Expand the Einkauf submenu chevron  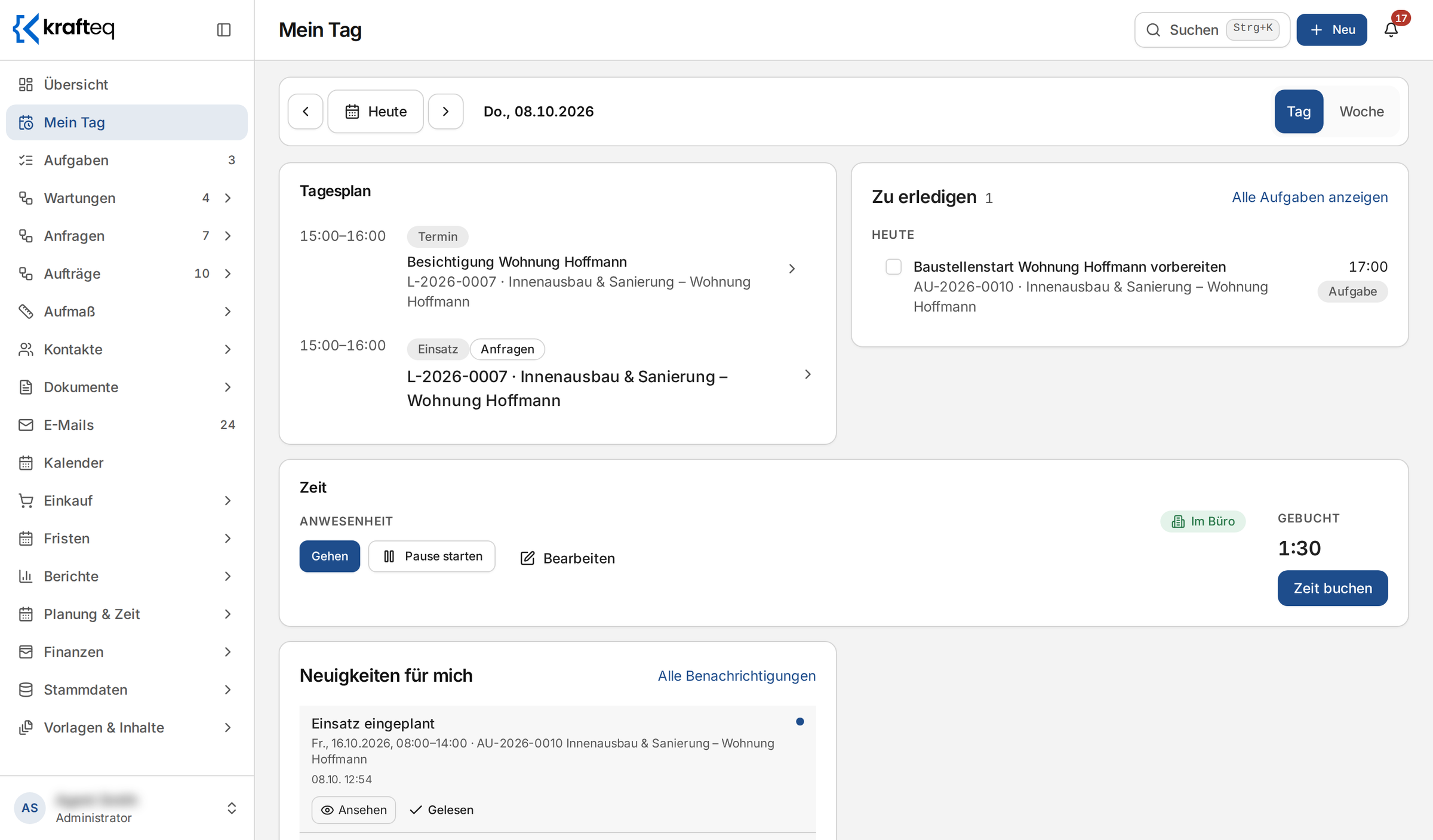[227, 500]
